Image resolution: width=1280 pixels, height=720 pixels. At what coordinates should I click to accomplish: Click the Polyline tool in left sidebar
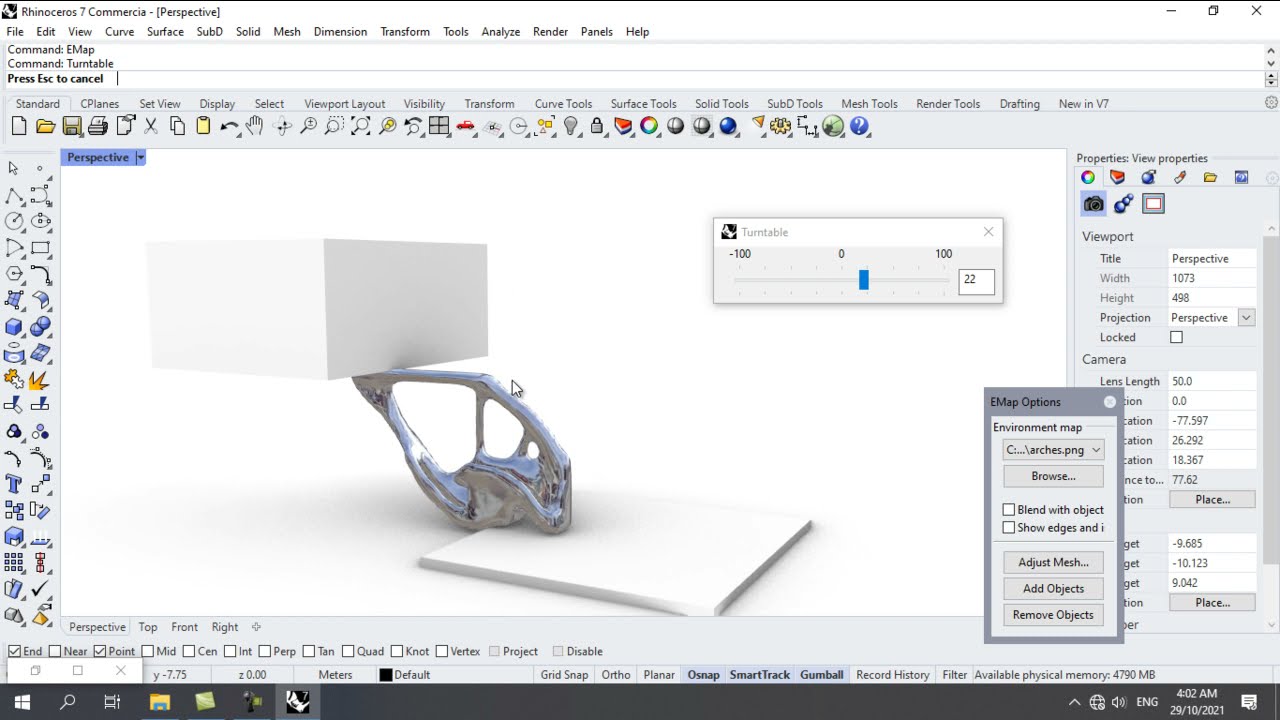point(14,195)
